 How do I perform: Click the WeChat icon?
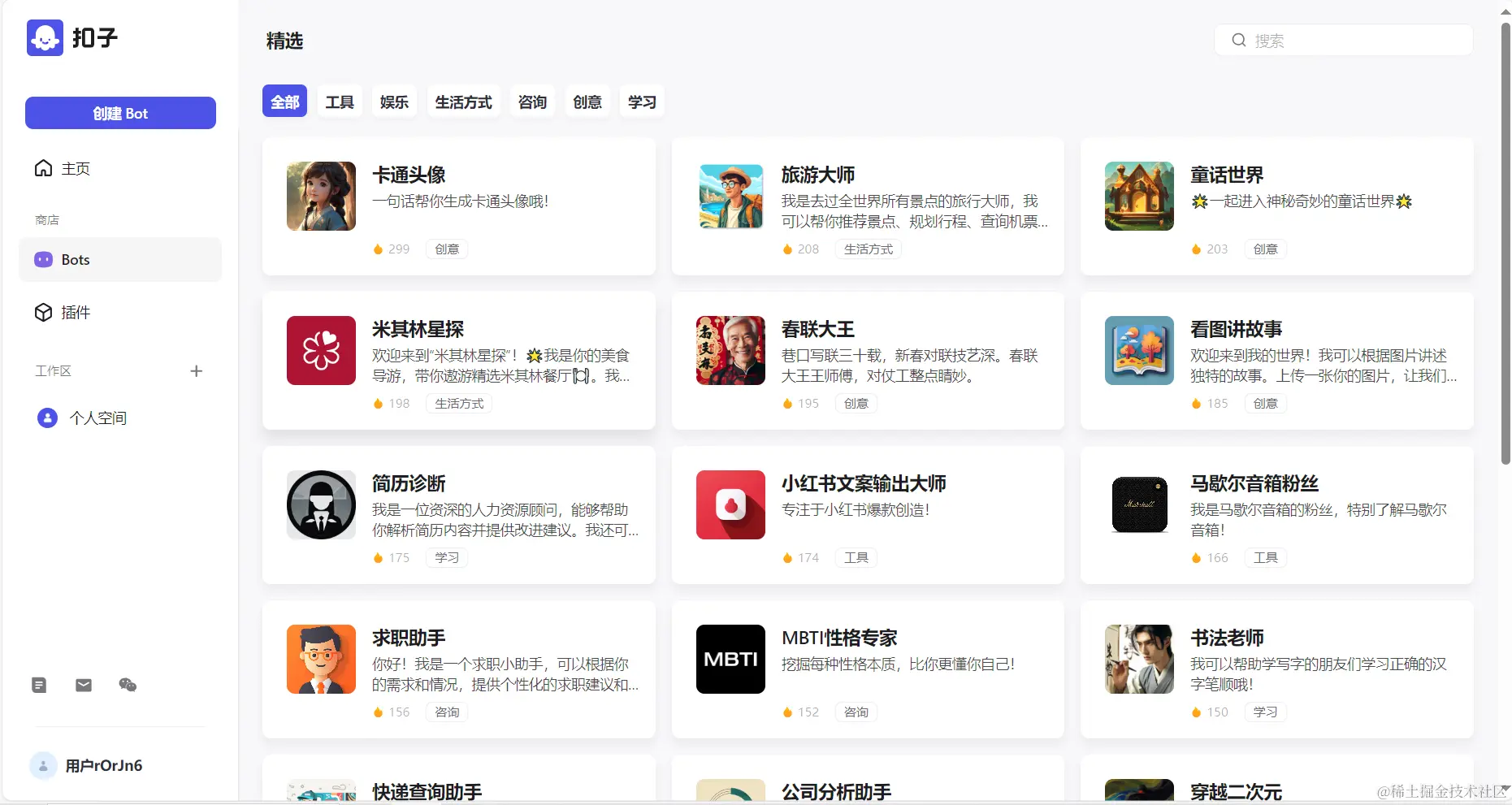(x=128, y=685)
